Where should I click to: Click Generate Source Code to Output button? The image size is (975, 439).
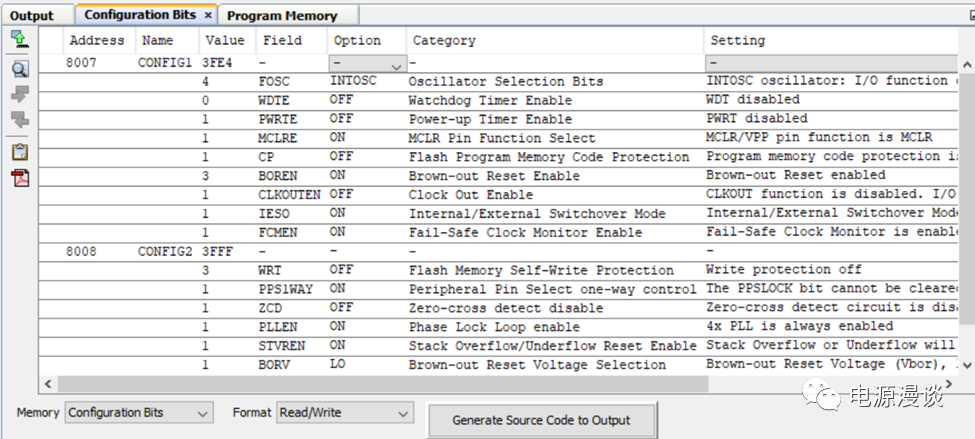click(543, 421)
